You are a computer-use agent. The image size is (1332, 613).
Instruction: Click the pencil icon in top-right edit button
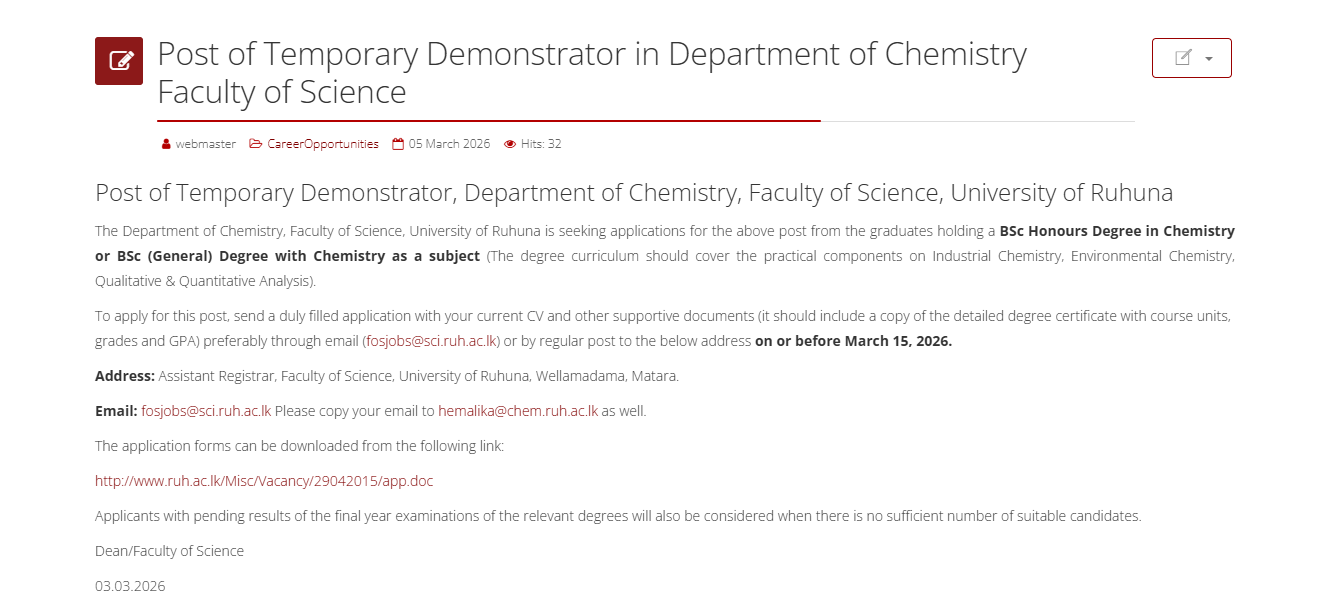[x=1183, y=58]
